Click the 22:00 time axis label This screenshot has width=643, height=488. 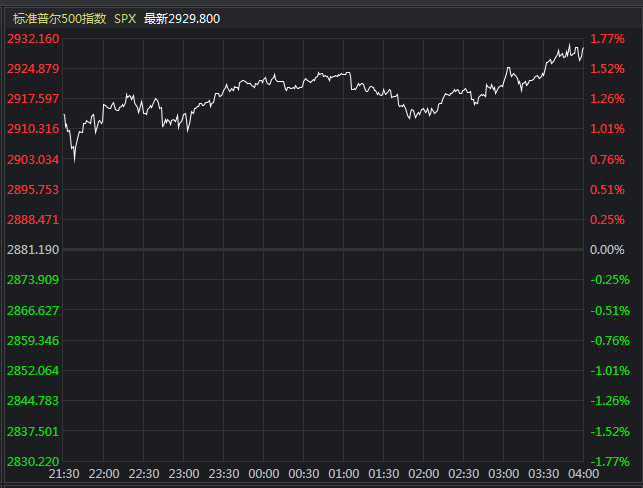coord(104,474)
